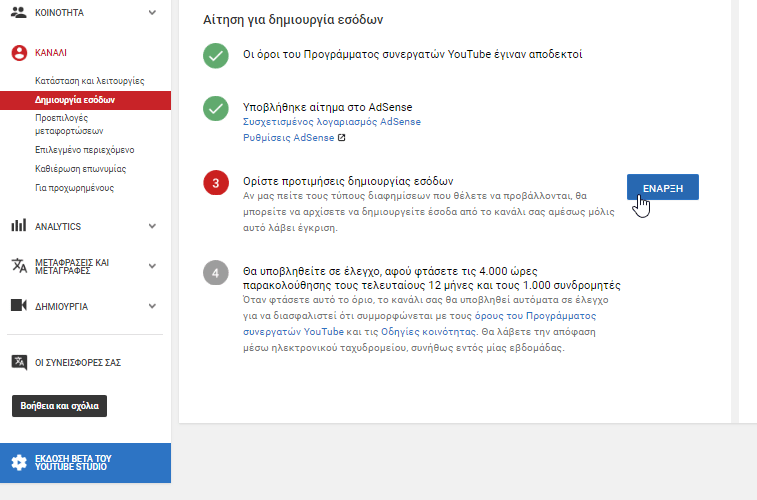Image resolution: width=757 pixels, height=500 pixels.
Task: Click the ΕΝΑΡΞΗ button
Action: tap(662, 187)
